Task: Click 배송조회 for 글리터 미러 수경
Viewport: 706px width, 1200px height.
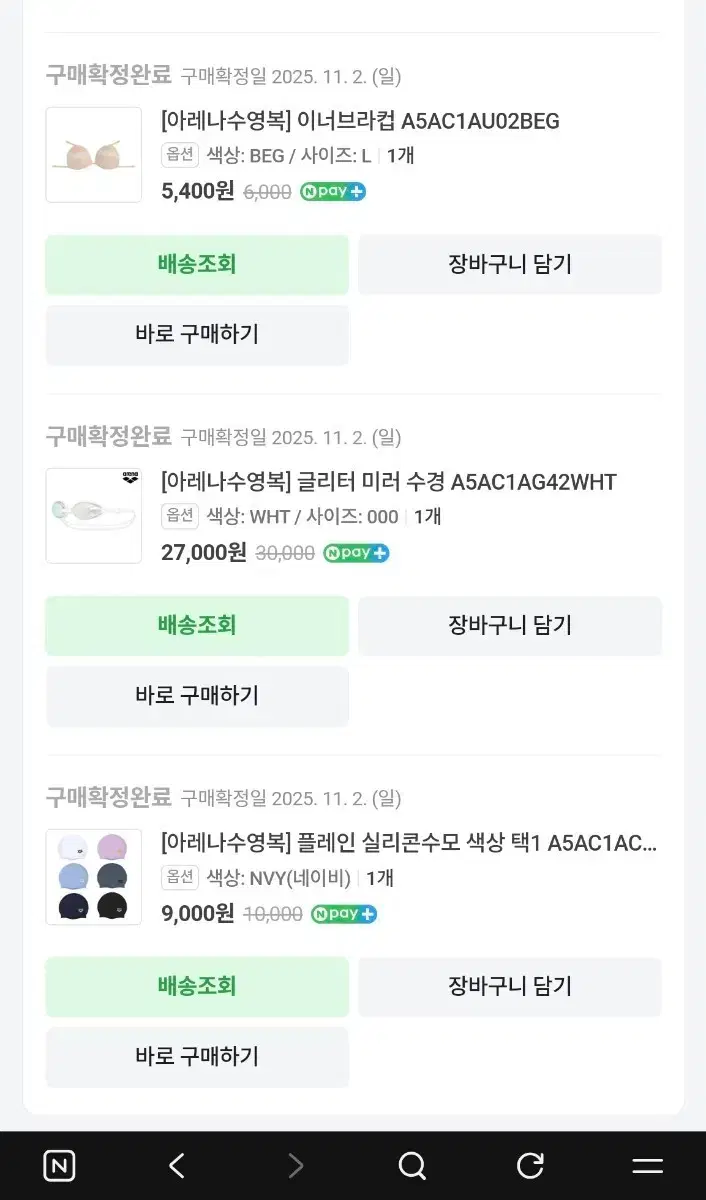Action: (x=197, y=626)
